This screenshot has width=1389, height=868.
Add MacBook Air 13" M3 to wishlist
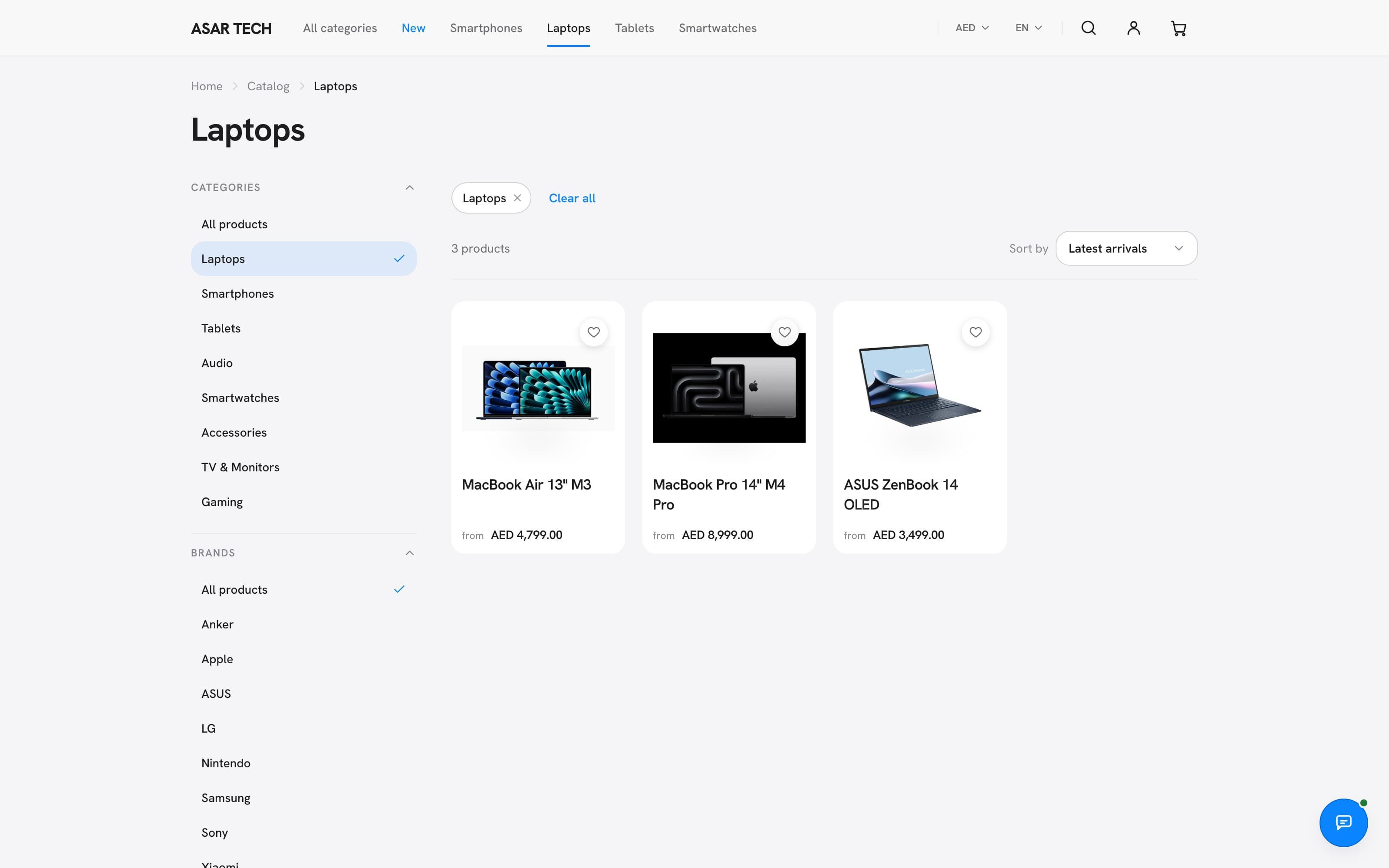[x=593, y=332]
